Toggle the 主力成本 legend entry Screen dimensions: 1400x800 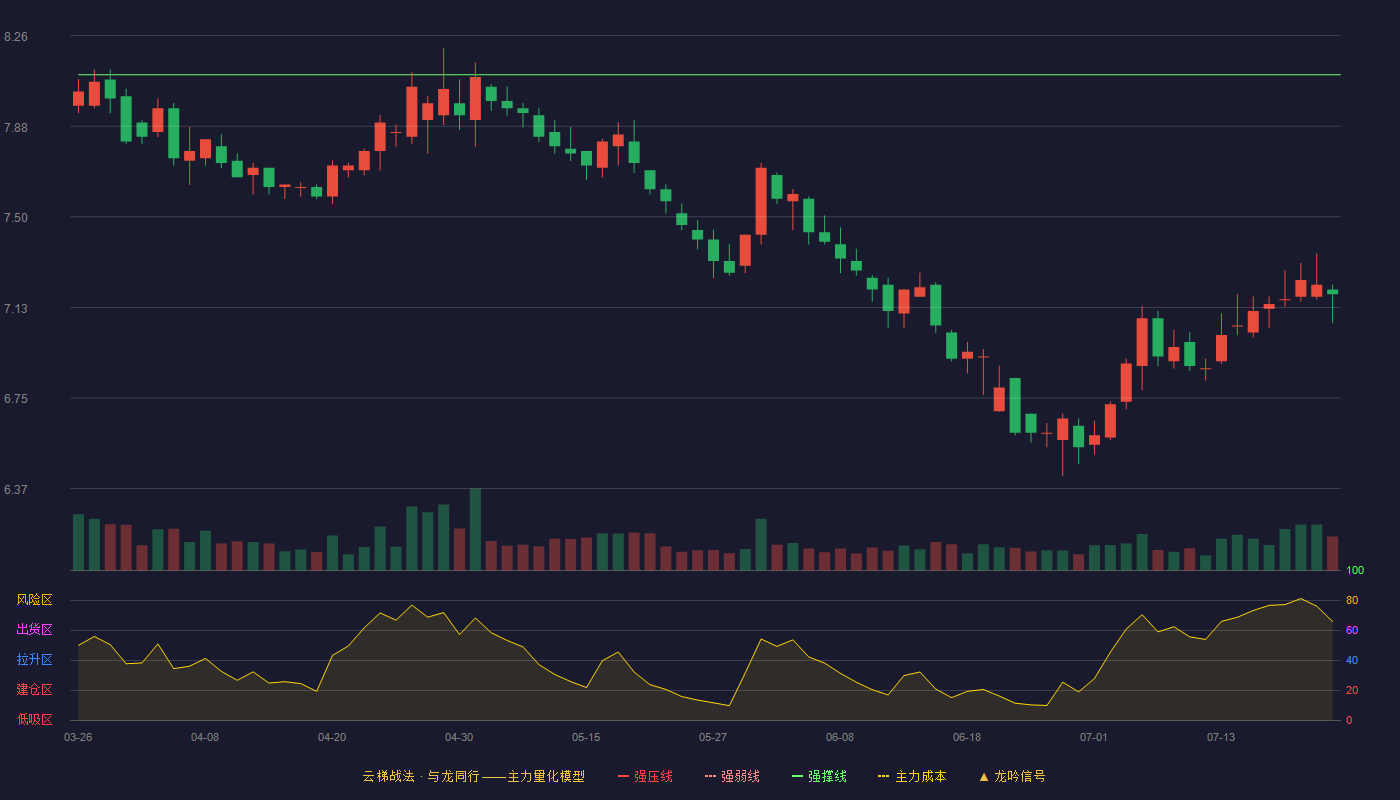pos(912,776)
